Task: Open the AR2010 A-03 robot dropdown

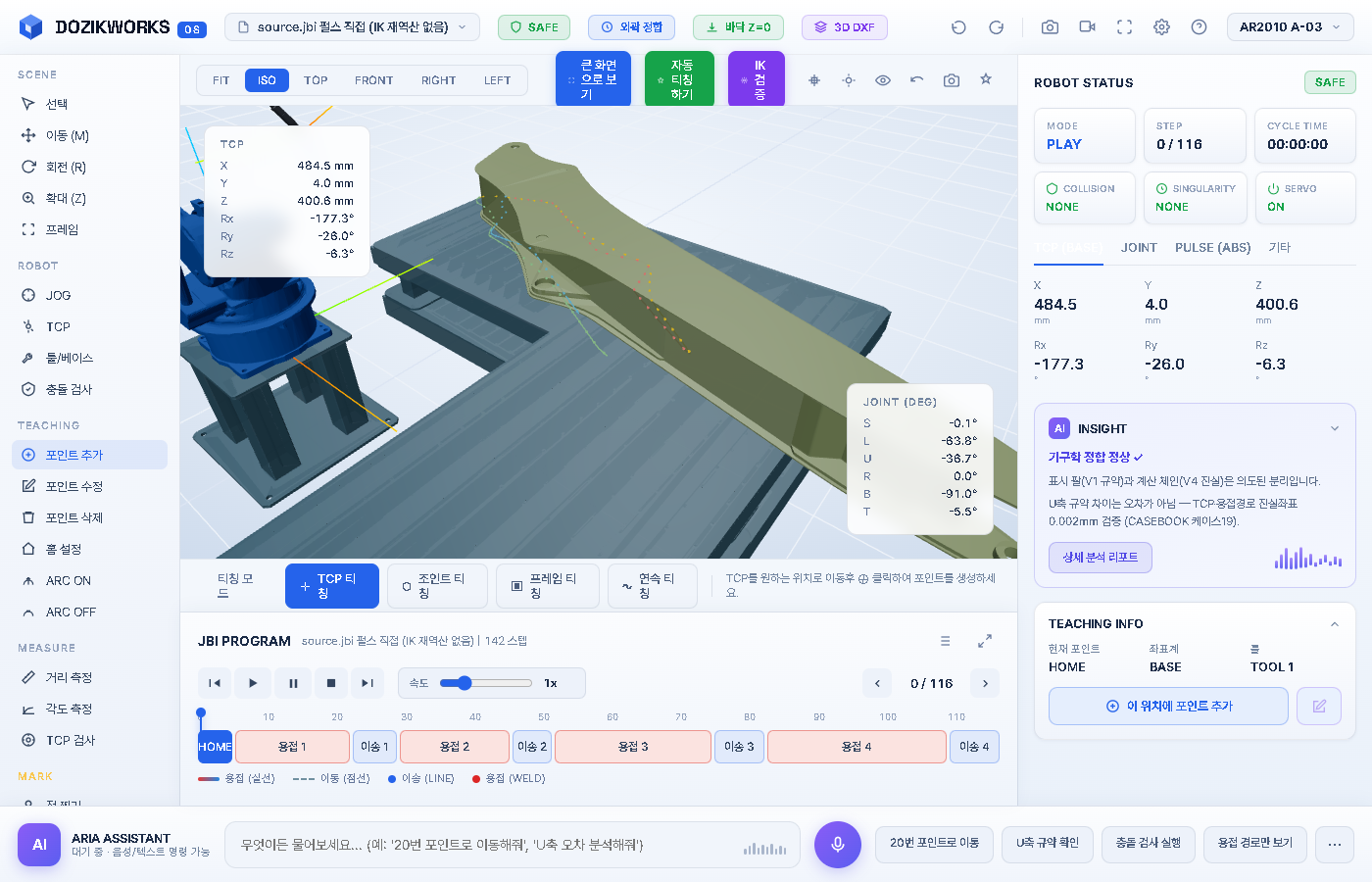Action: (x=1291, y=27)
